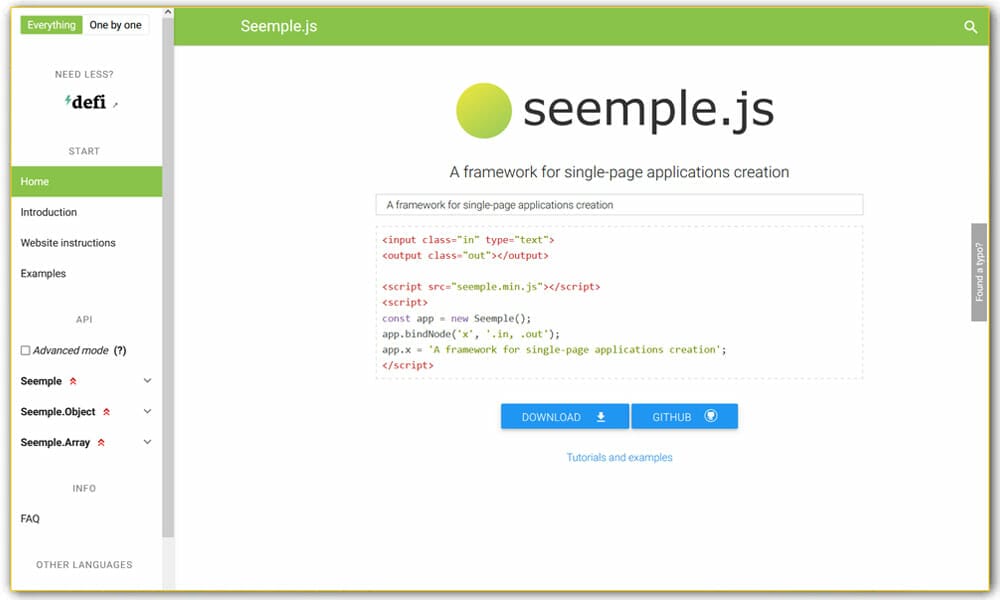This screenshot has height=600, width=1000.
Task: Go to the FAQ page
Action: [x=30, y=518]
